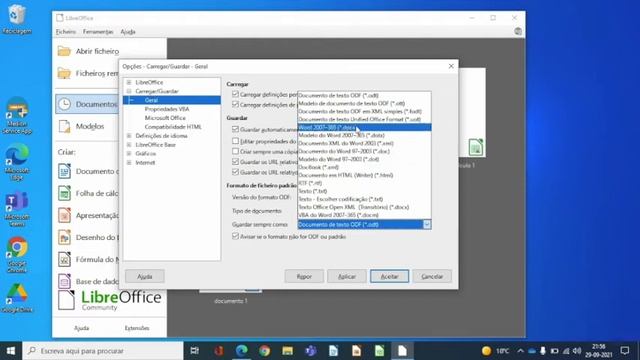Click the Abrir ficheiro folder icon in Start Center
This screenshot has width=640, height=360.
[x=64, y=51]
